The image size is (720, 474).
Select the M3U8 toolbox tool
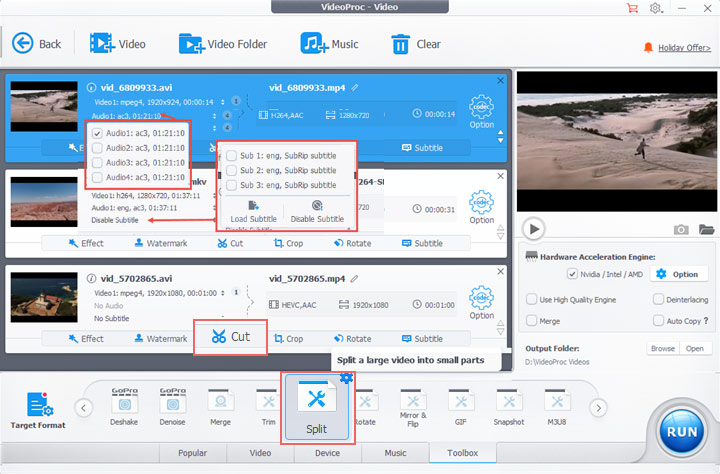point(557,407)
